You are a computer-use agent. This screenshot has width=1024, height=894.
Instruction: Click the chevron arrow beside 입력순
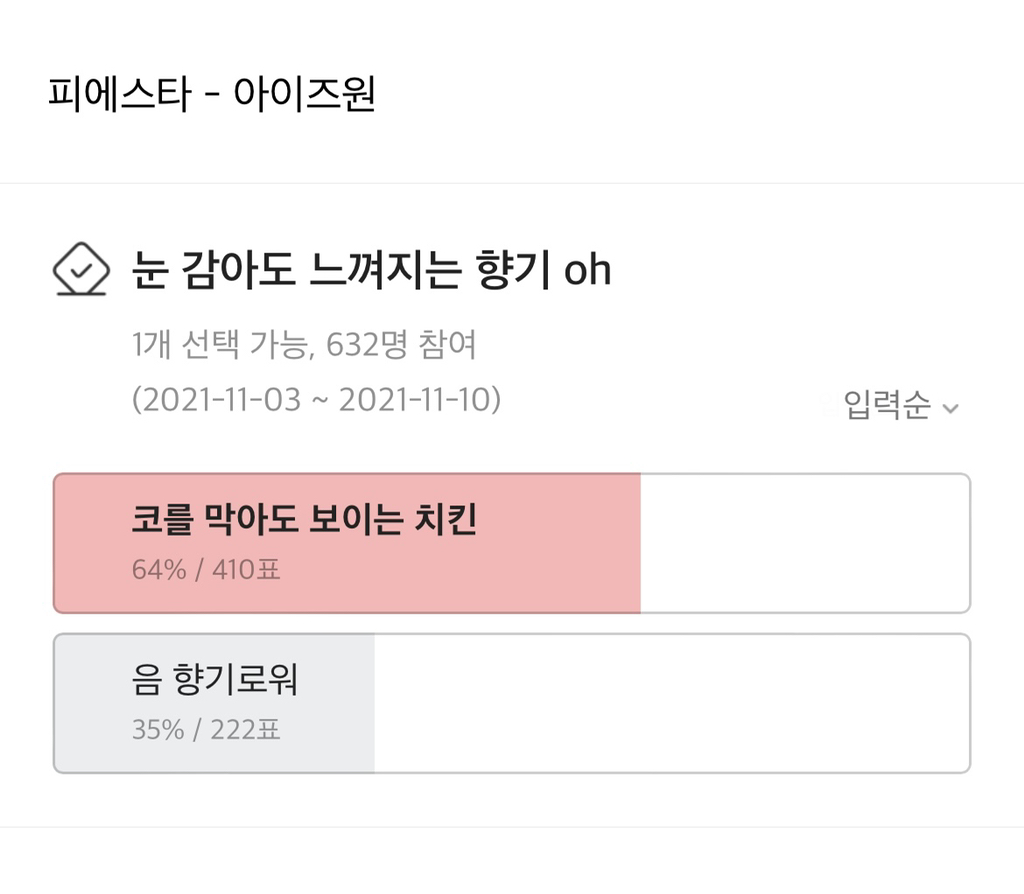point(951,408)
